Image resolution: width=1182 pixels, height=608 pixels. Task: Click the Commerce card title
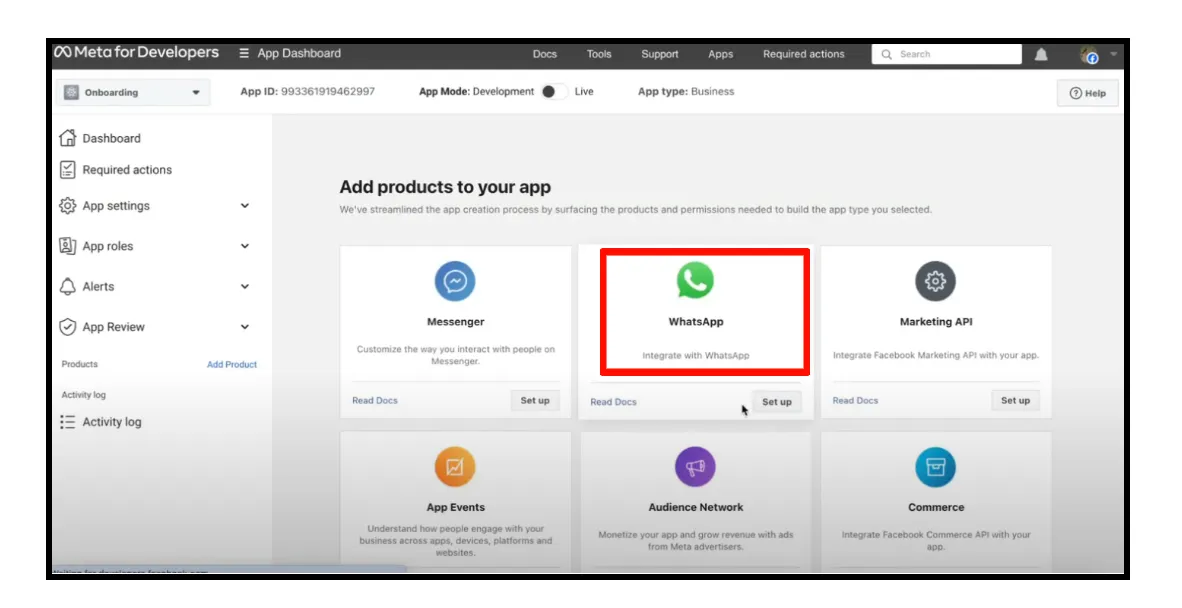(935, 507)
